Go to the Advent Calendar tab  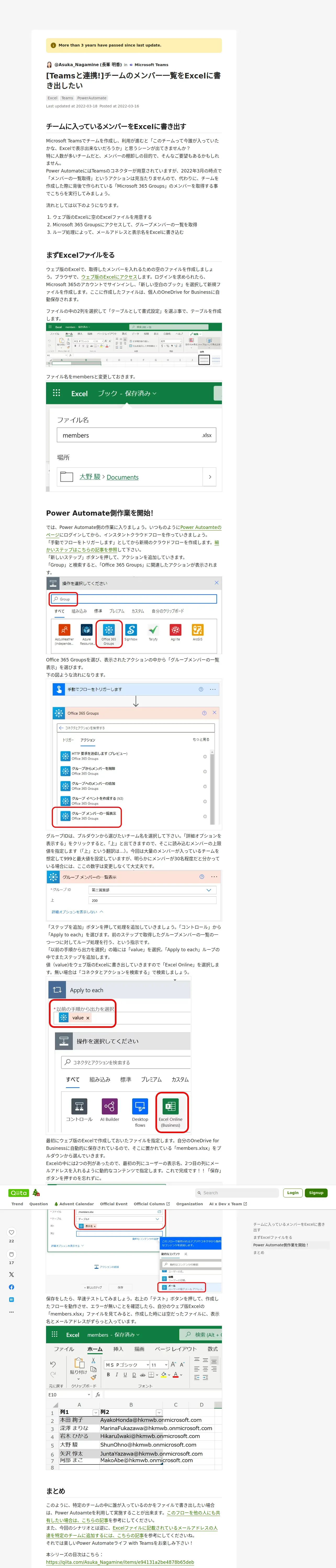coord(74,1203)
